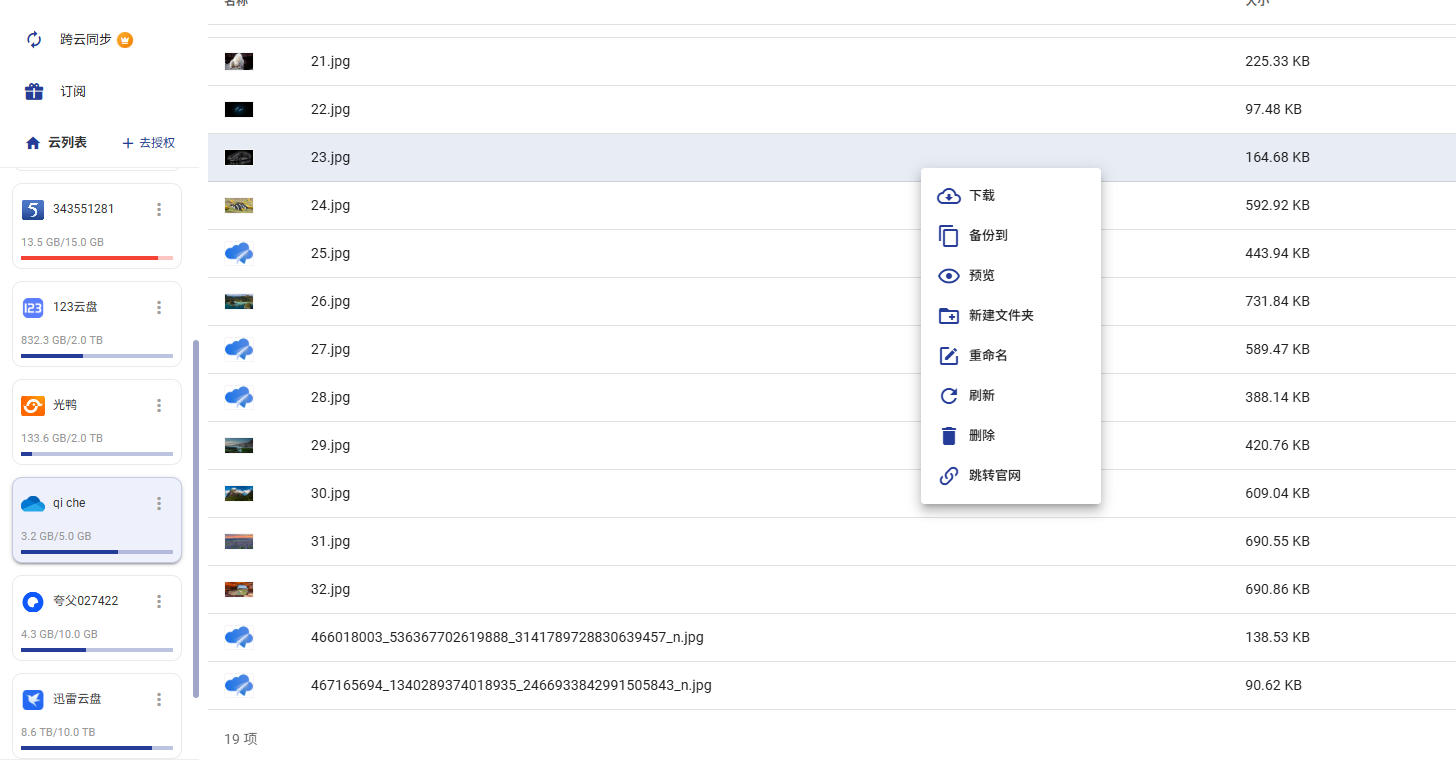Open the three-dot menu for 夸父027422
1456x776 pixels.
158,601
